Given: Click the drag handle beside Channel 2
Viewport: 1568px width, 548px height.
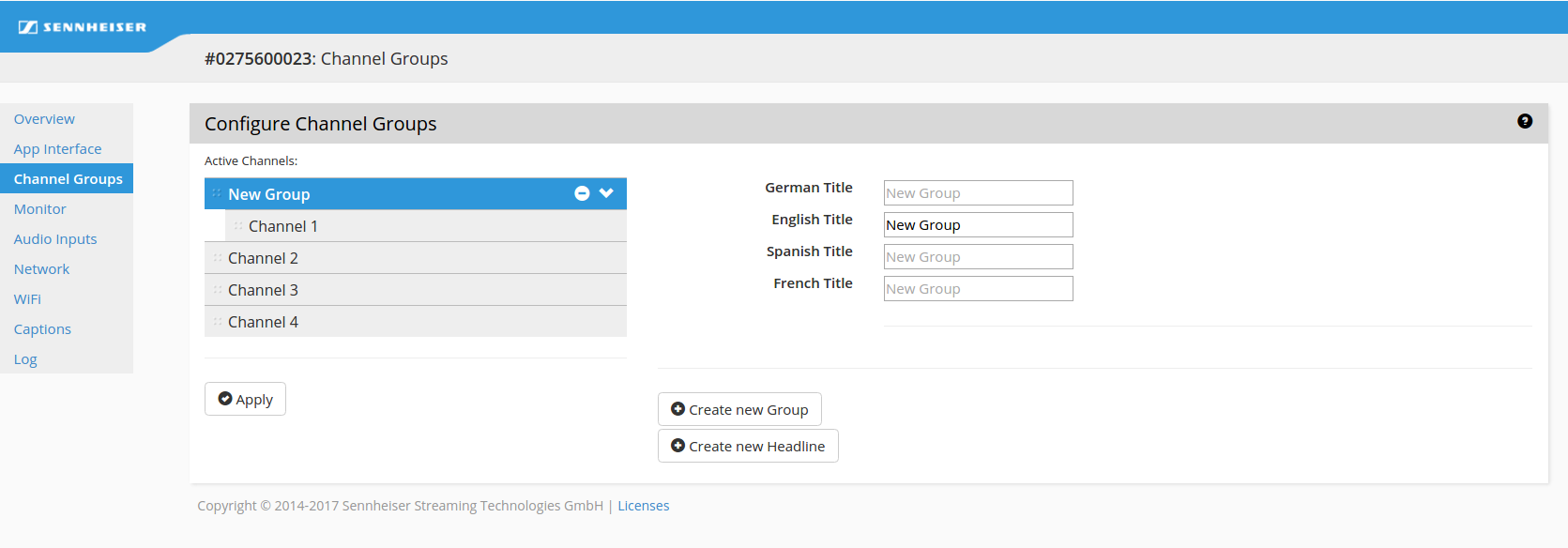Looking at the screenshot, I should (218, 258).
